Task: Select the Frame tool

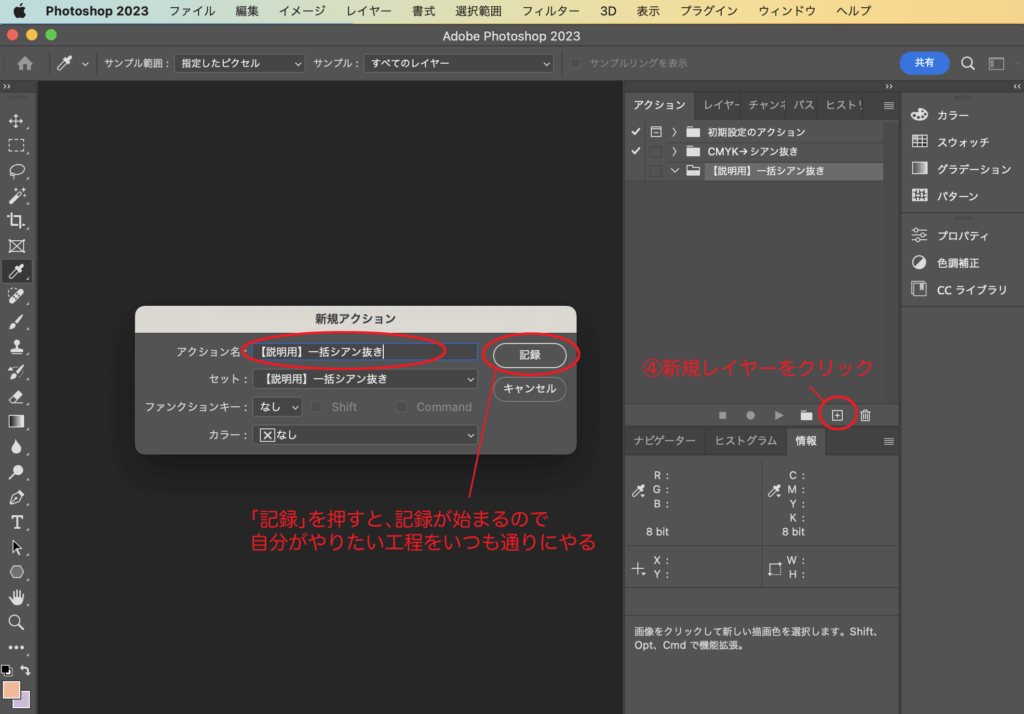Action: click(16, 246)
